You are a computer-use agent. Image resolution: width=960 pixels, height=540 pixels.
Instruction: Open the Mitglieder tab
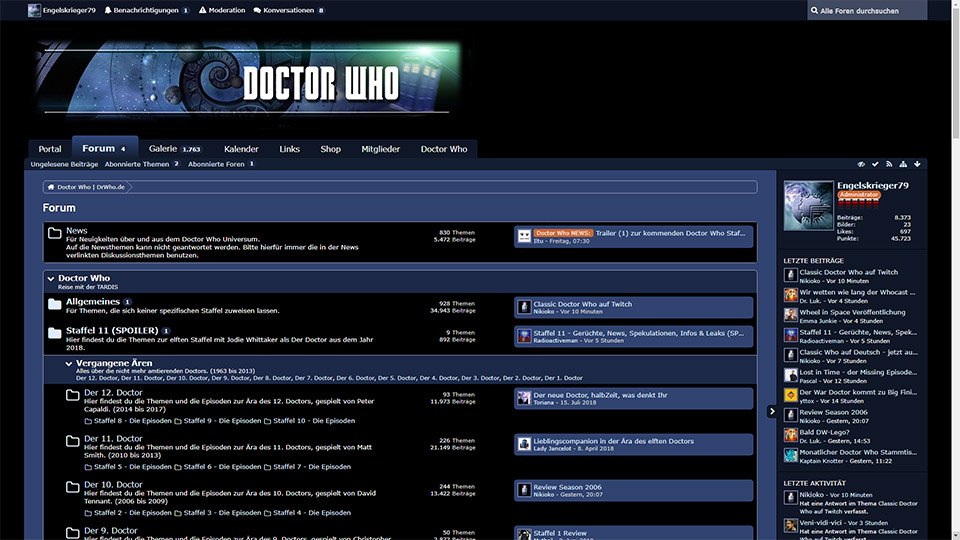[380, 149]
